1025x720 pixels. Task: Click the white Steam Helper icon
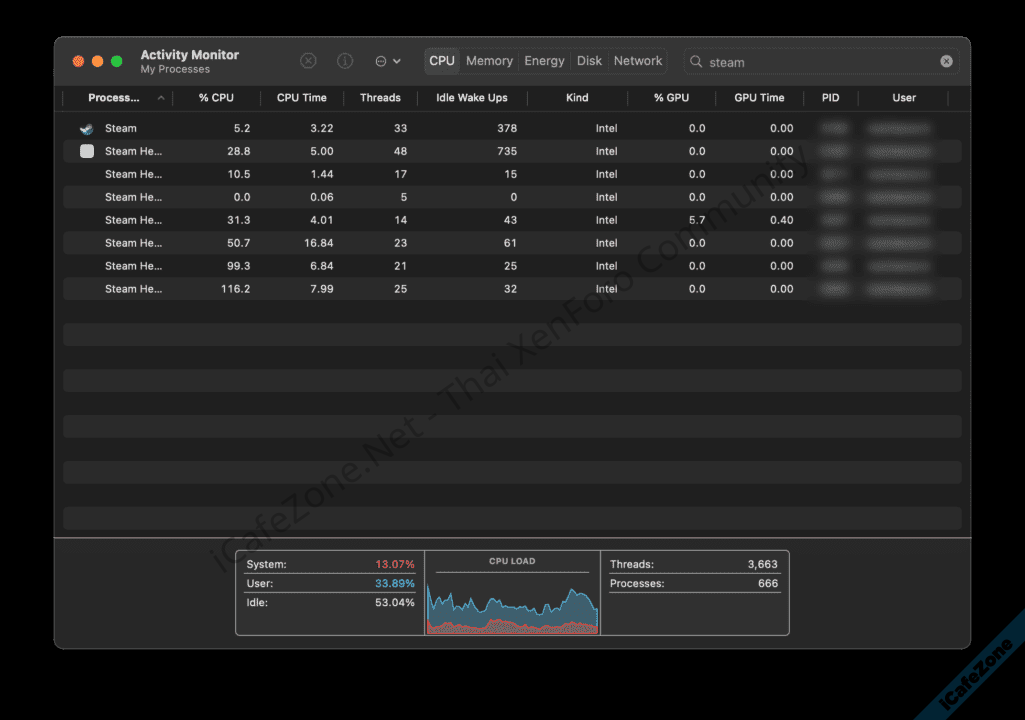pyautogui.click(x=87, y=151)
